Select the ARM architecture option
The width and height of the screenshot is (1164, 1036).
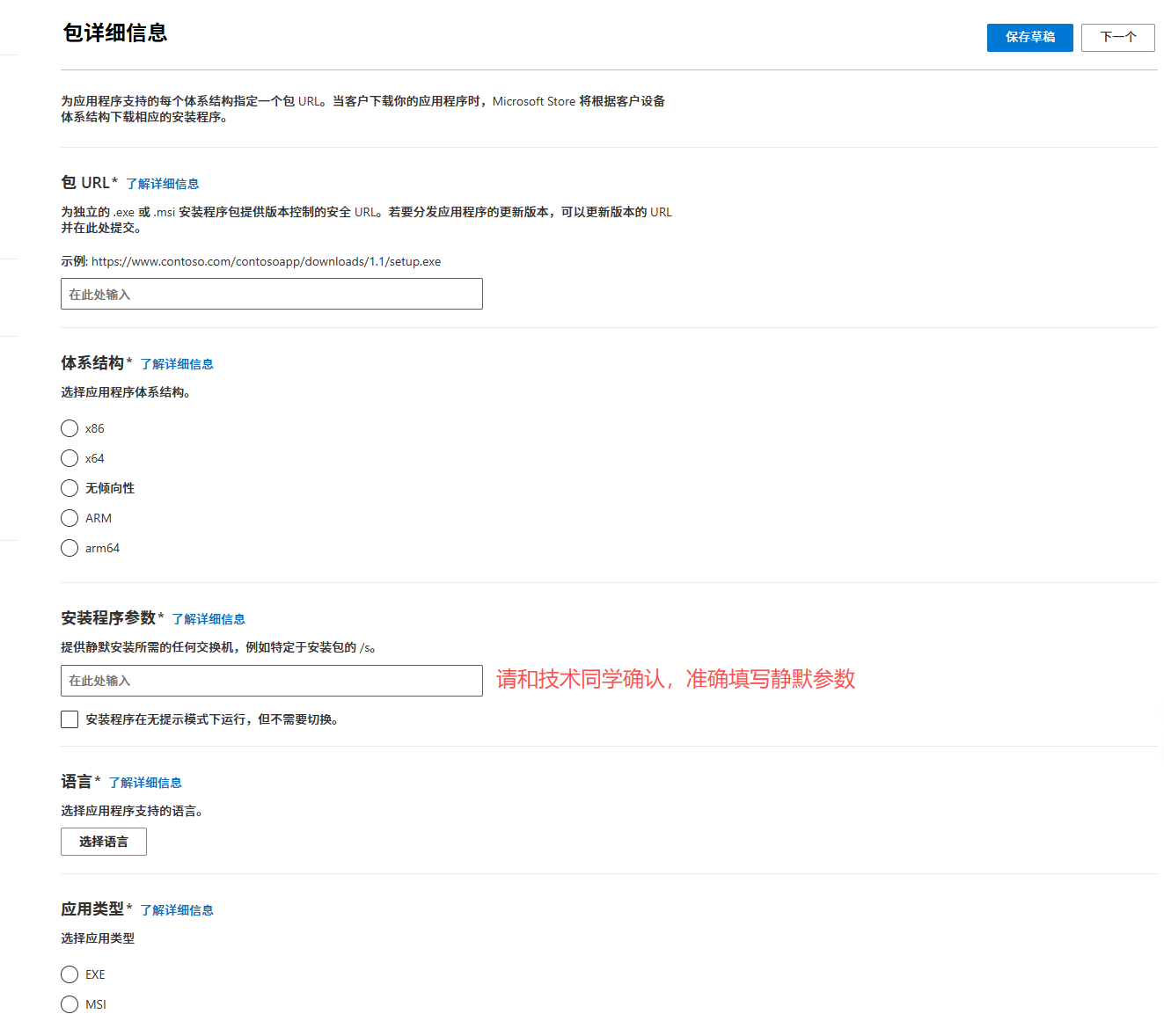point(70,518)
